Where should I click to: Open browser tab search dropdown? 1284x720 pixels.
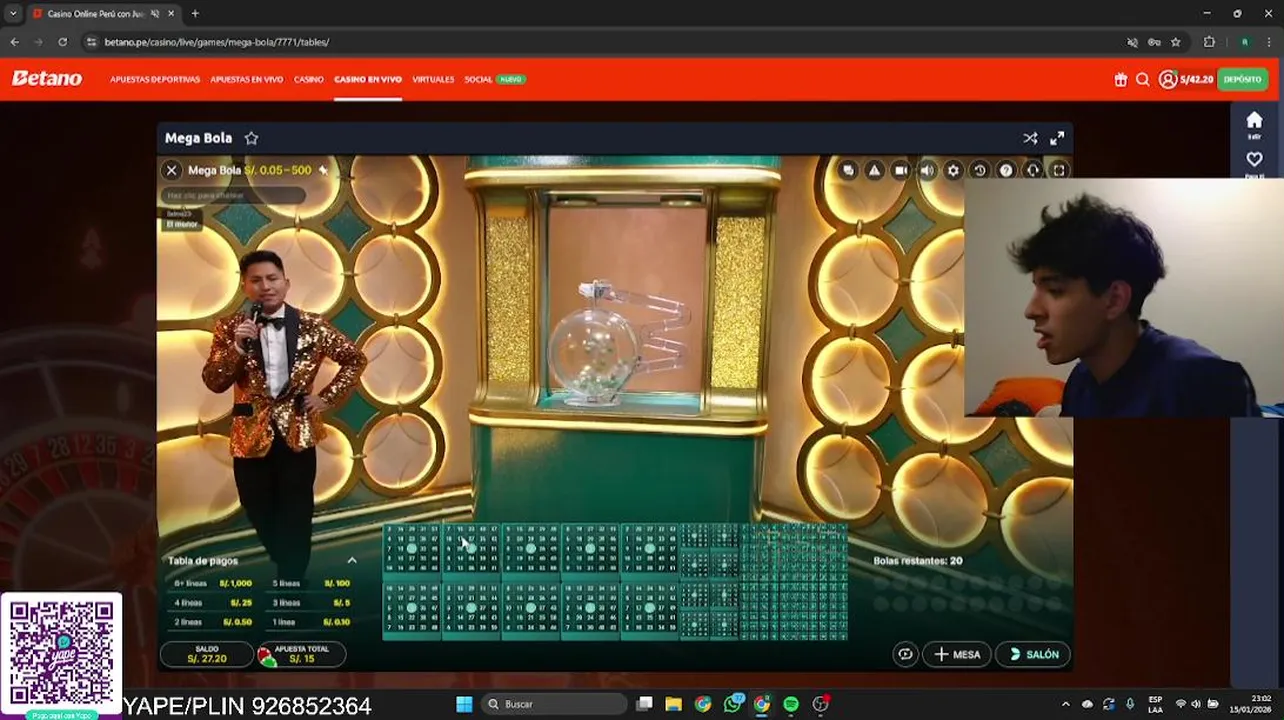12,13
